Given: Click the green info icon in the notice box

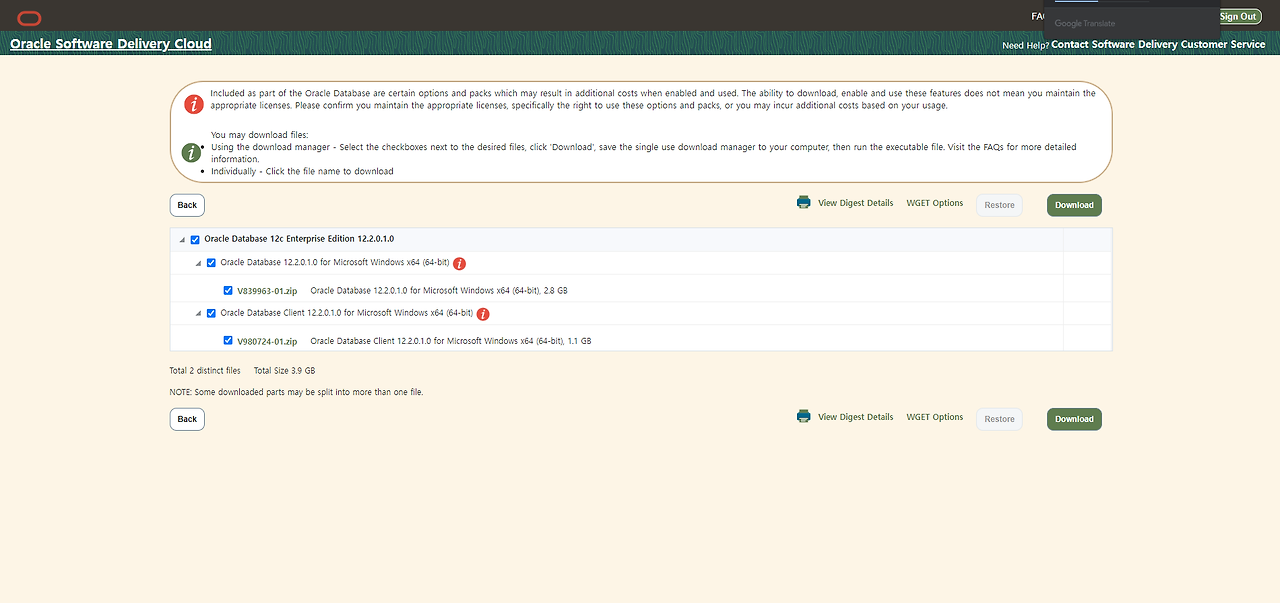Looking at the screenshot, I should [192, 152].
